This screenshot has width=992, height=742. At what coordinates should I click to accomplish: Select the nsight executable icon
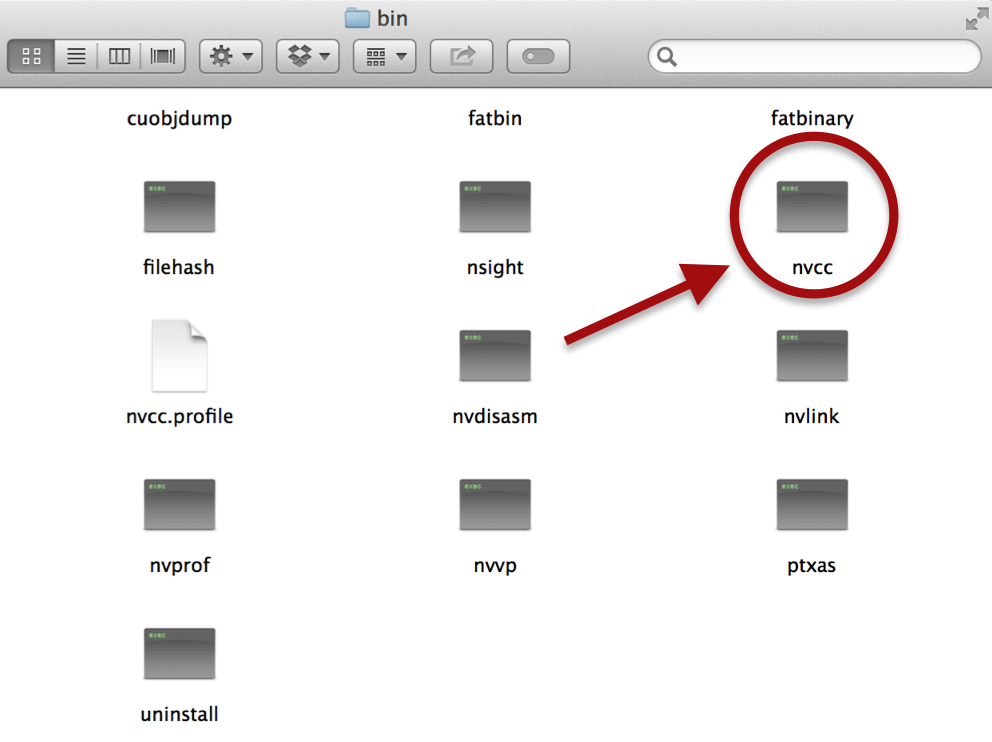[495, 207]
